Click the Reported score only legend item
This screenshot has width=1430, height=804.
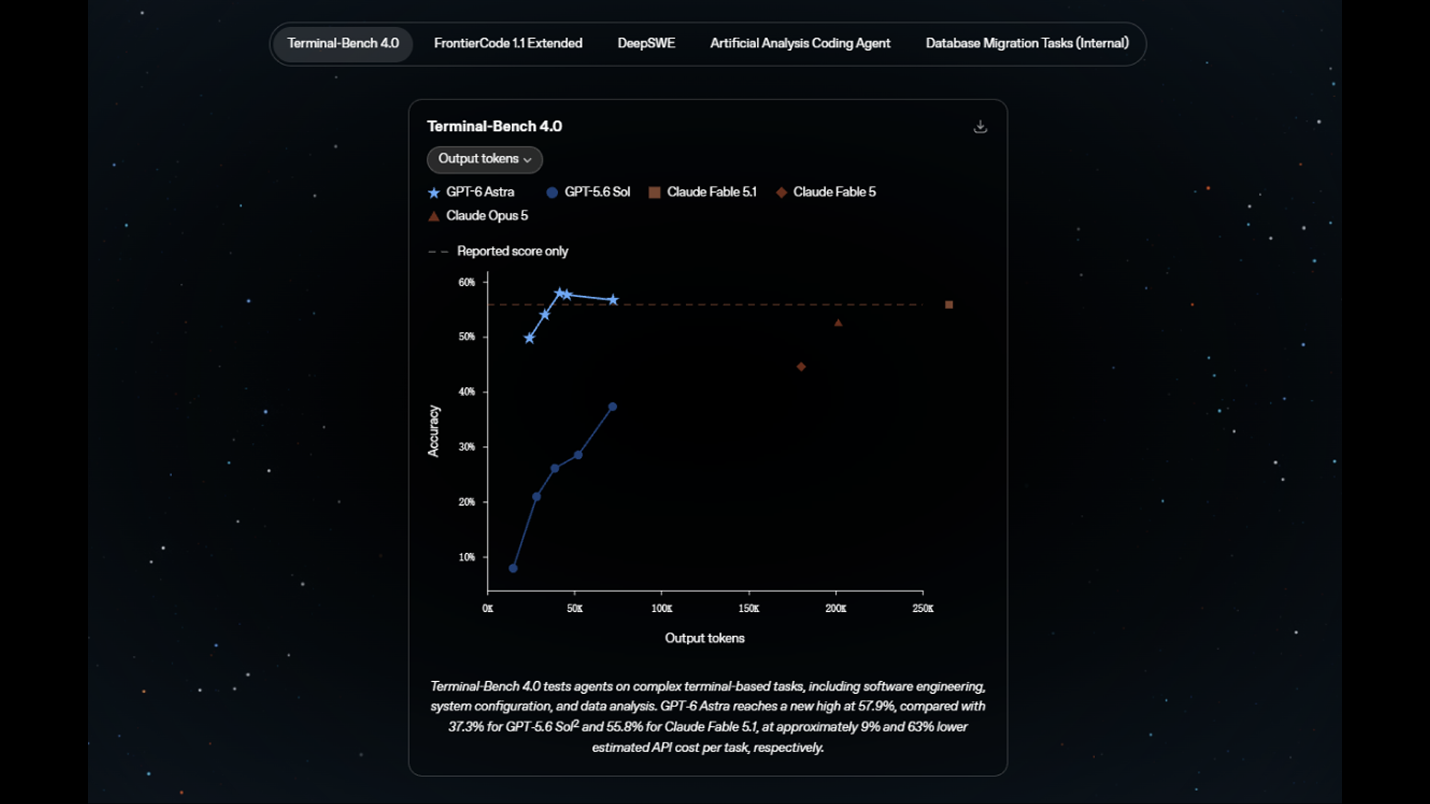coord(498,252)
